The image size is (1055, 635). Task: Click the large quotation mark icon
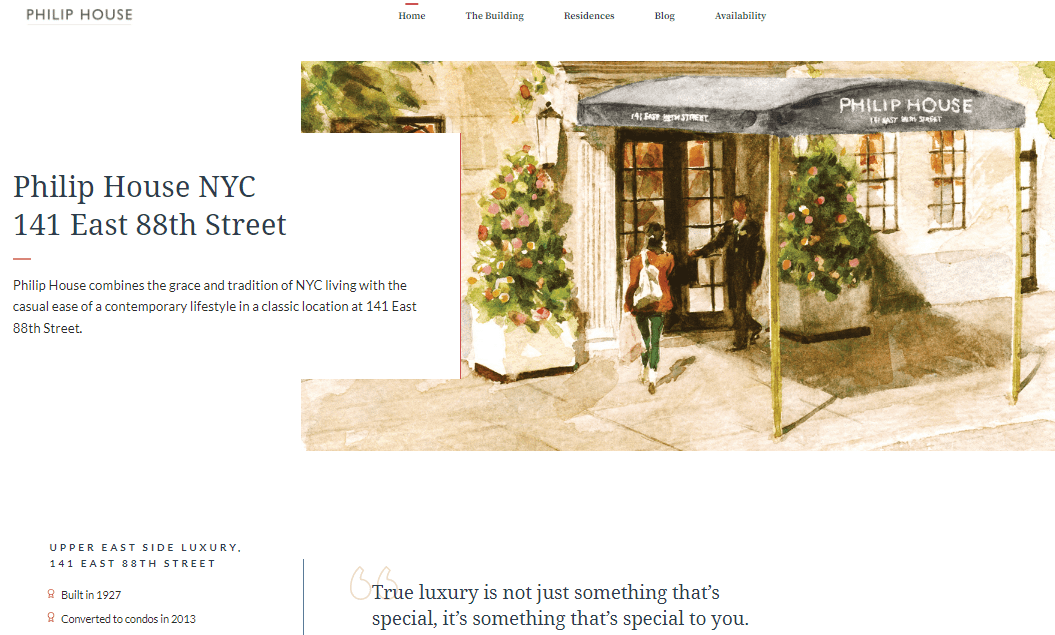(x=372, y=583)
